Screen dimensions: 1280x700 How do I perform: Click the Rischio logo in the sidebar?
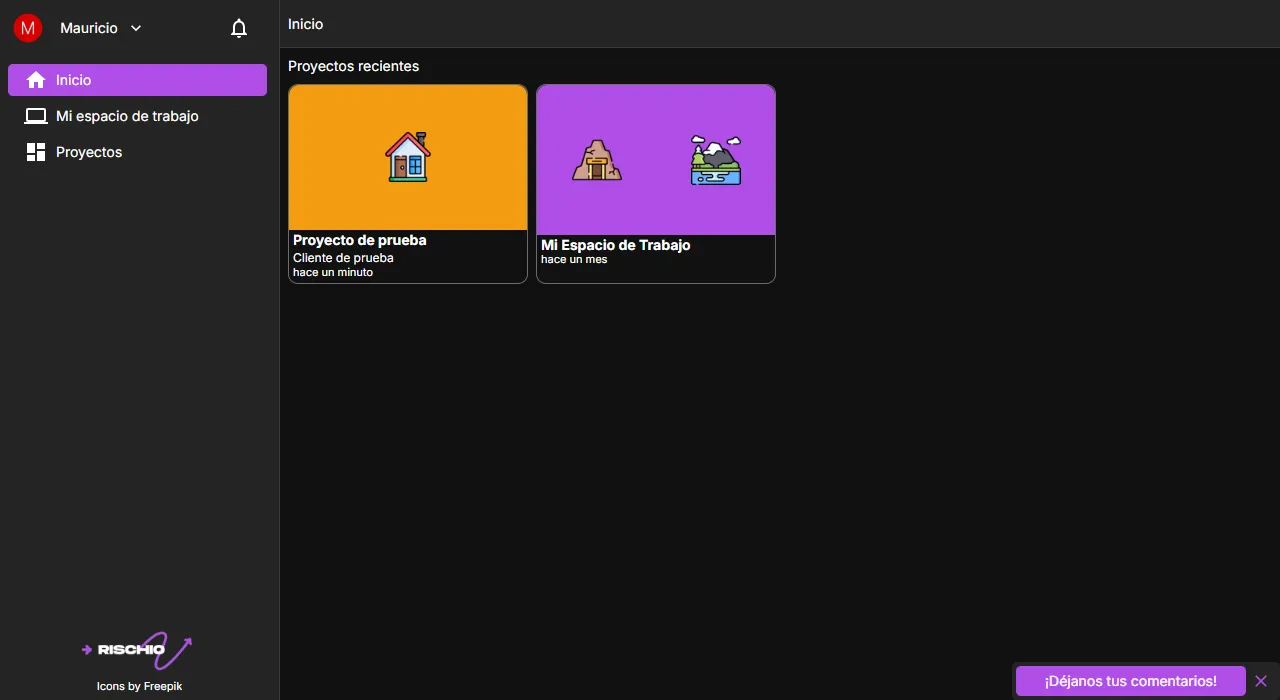pyautogui.click(x=137, y=650)
